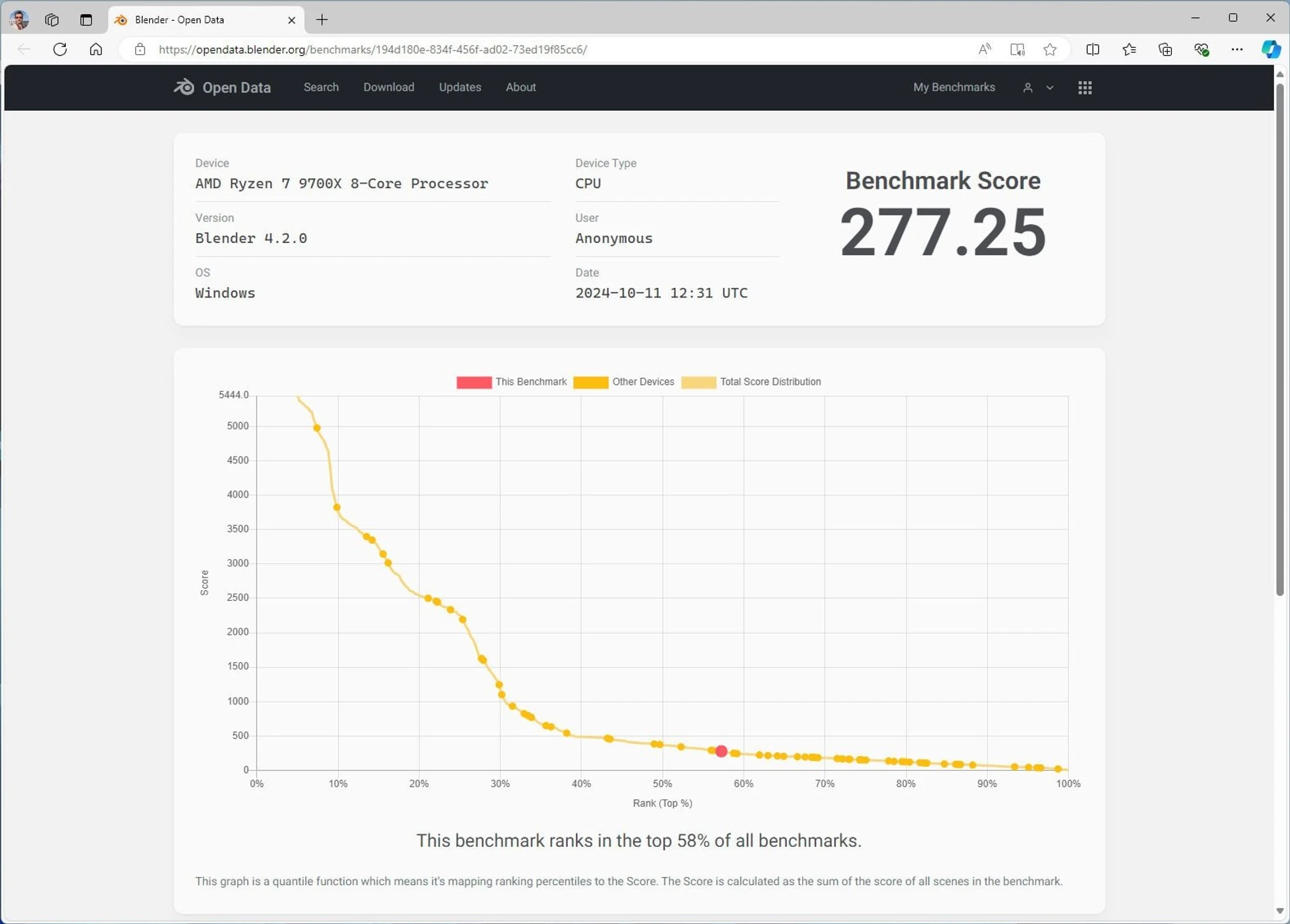Toggle Total Score Distribution legend swatch
Image resolution: width=1290 pixels, height=924 pixels.
pyautogui.click(x=699, y=382)
